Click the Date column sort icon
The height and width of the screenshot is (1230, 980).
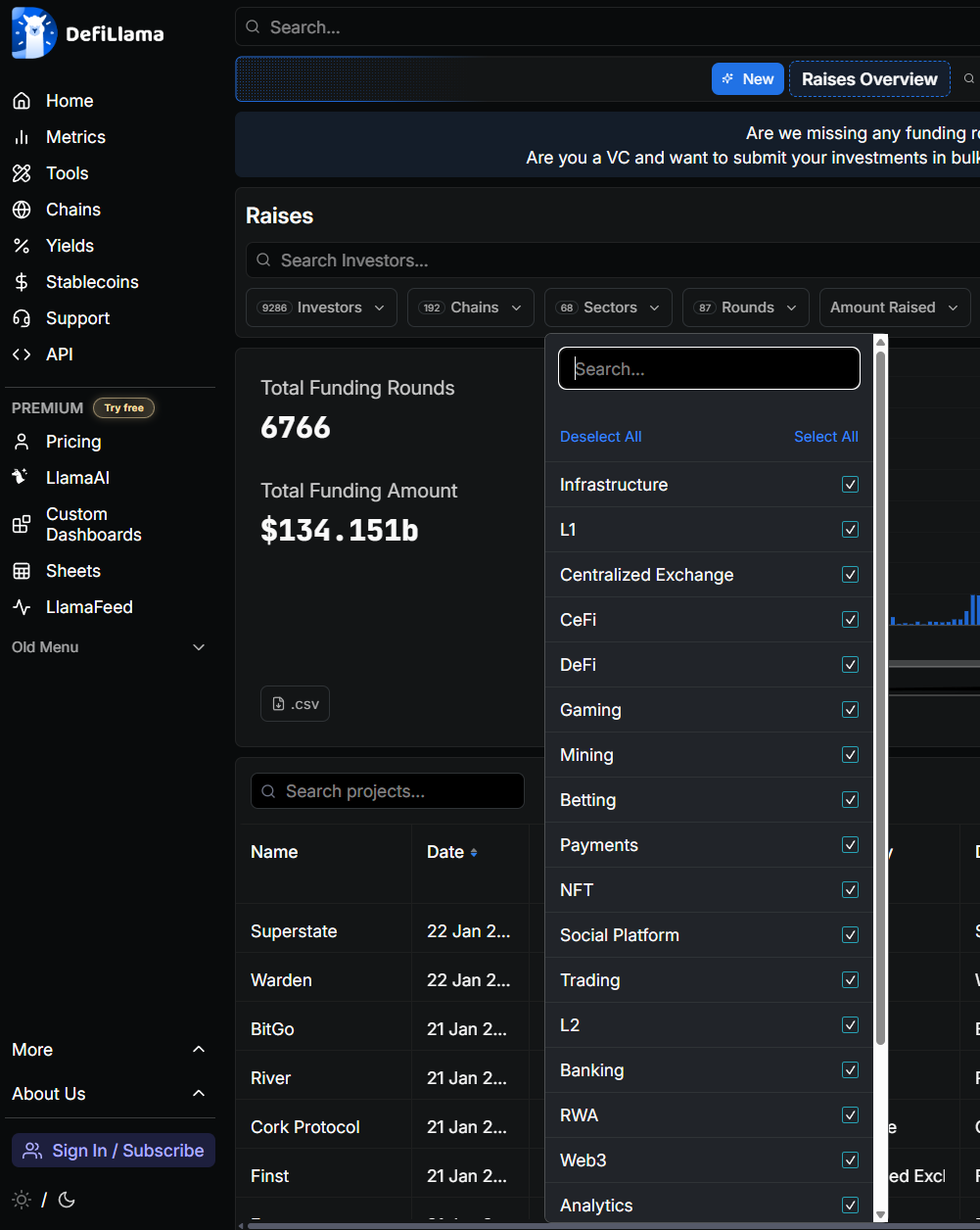(x=474, y=853)
